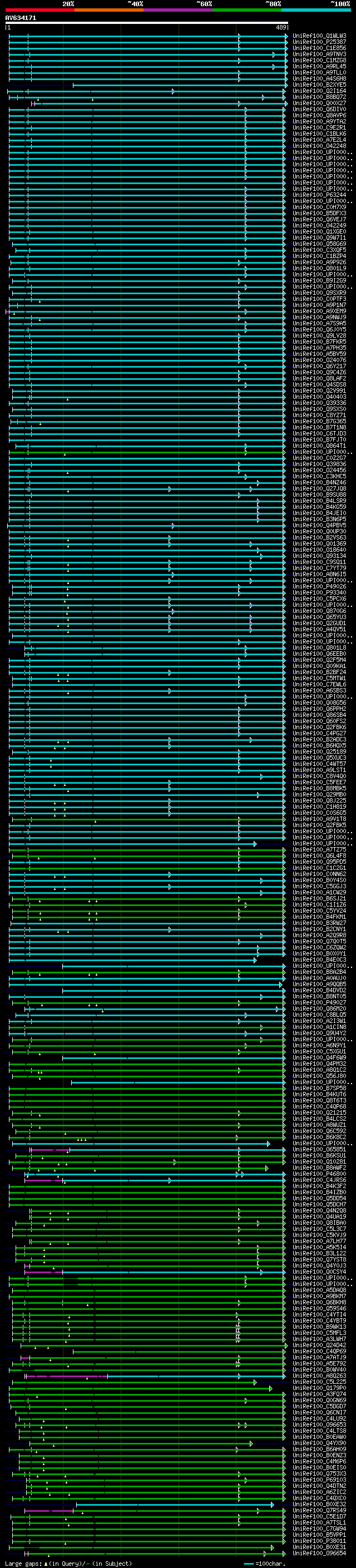Click the red 20% identity legend bar

click(39, 10)
